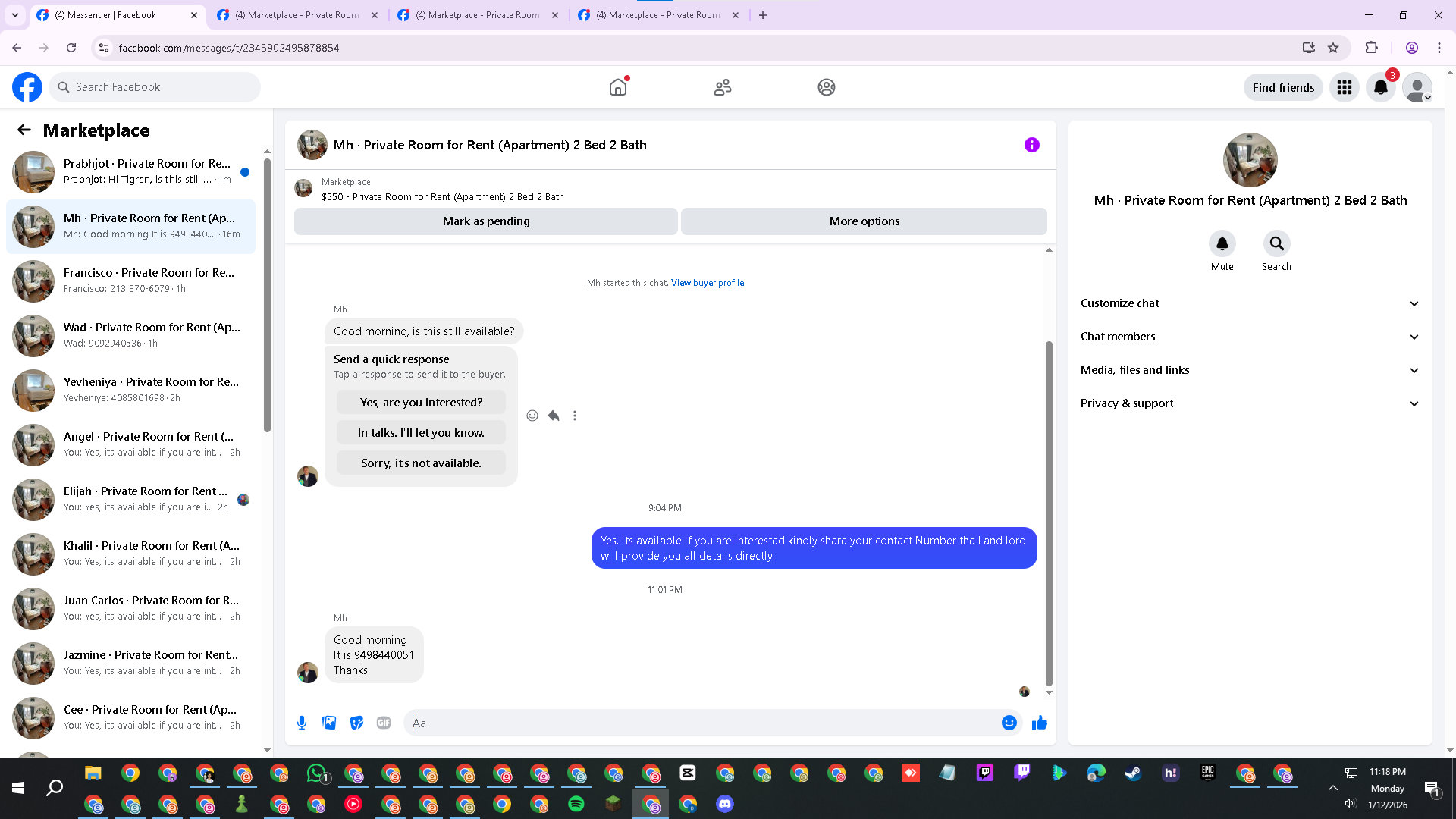
Task: Open View buyer profile link
Action: [707, 283]
